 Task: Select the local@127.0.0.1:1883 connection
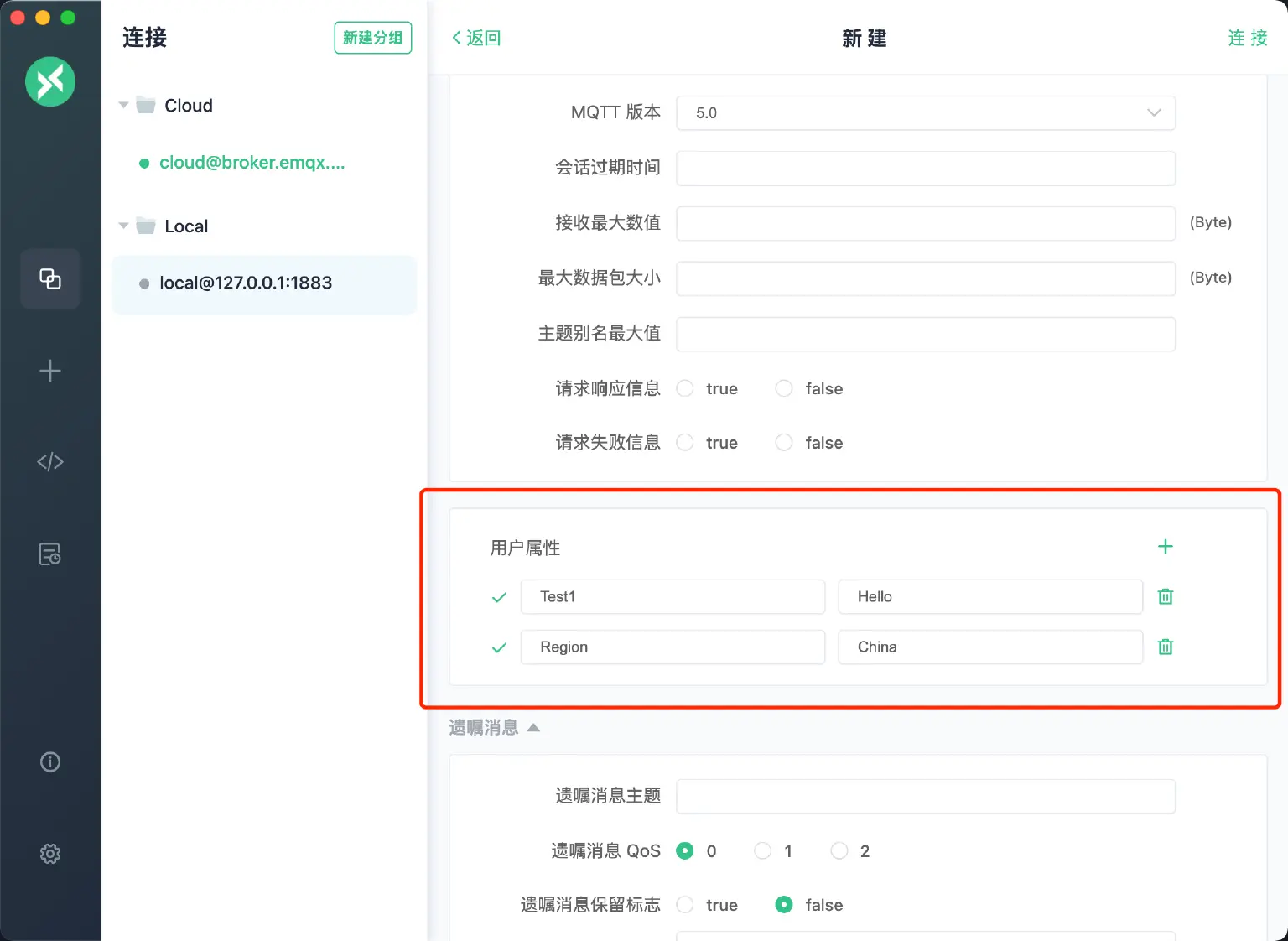pos(245,283)
